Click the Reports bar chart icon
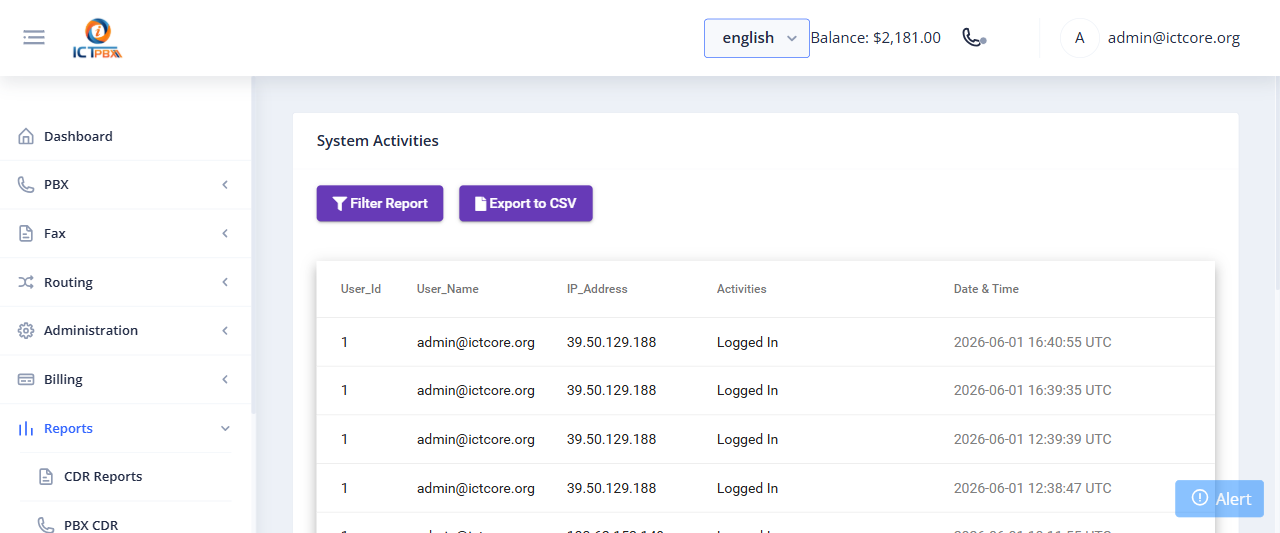This screenshot has height=533, width=1280. pyautogui.click(x=26, y=428)
